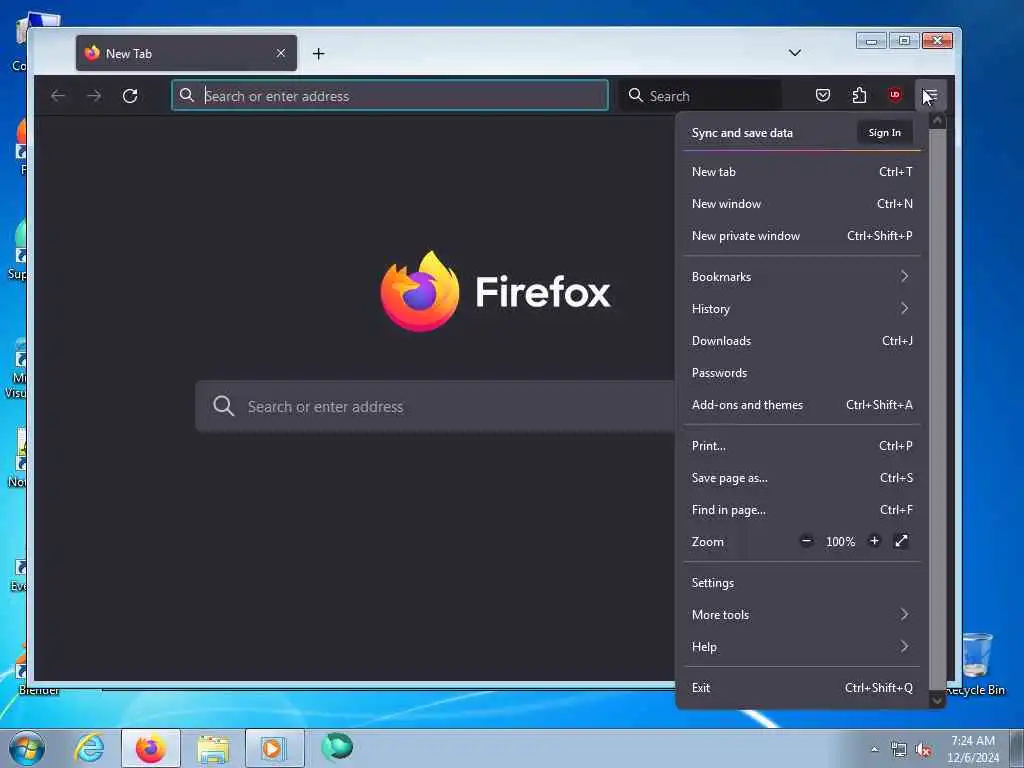Viewport: 1024px width, 768px height.
Task: Reset zoom via 100% label
Action: pyautogui.click(x=840, y=541)
